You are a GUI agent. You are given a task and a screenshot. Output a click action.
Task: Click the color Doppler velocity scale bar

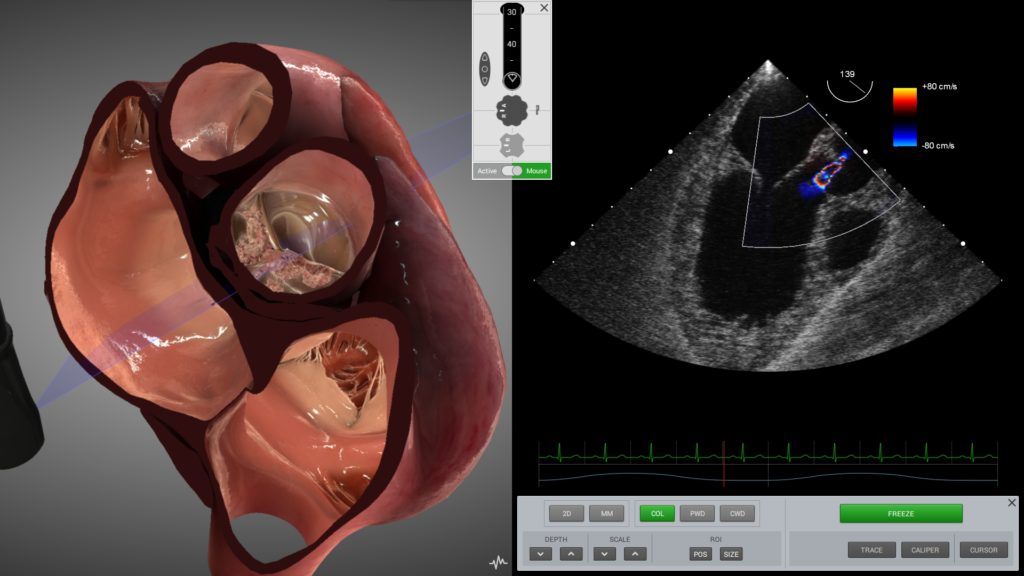(905, 117)
